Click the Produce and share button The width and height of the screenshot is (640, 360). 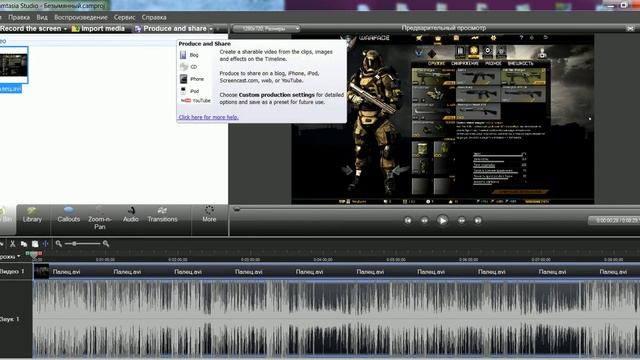coord(171,29)
